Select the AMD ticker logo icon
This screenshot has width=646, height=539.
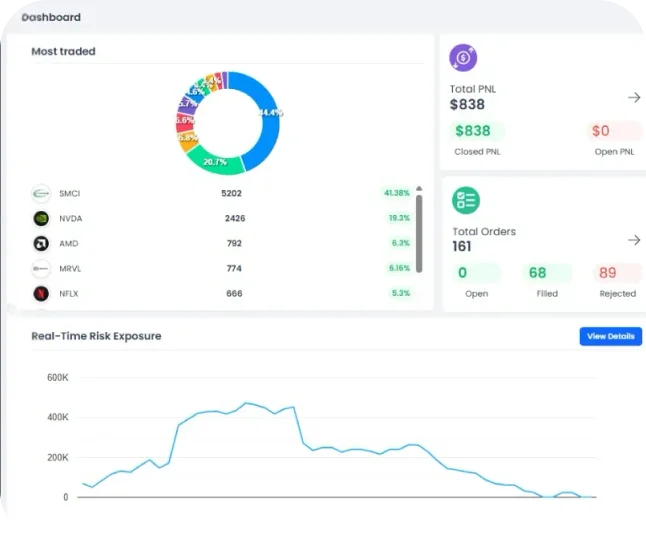click(x=41, y=243)
